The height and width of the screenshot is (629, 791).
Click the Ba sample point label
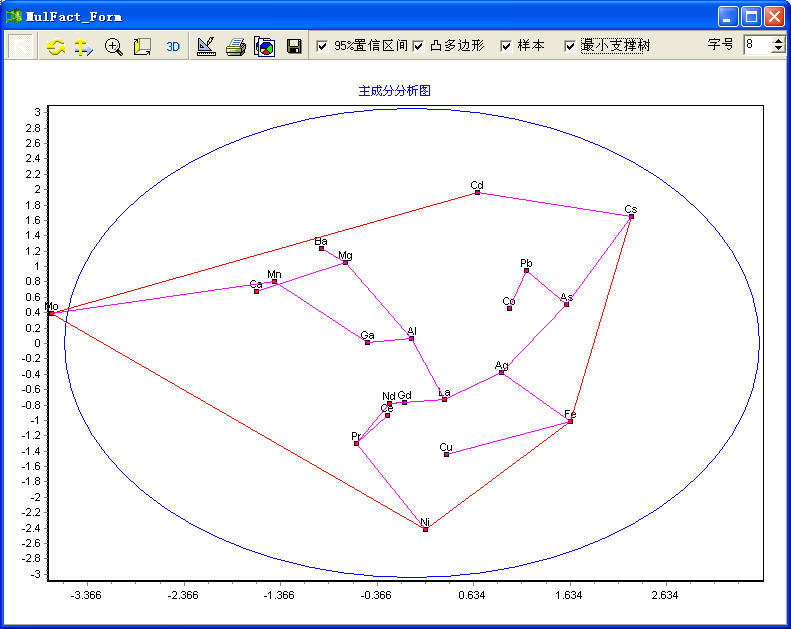(x=321, y=241)
